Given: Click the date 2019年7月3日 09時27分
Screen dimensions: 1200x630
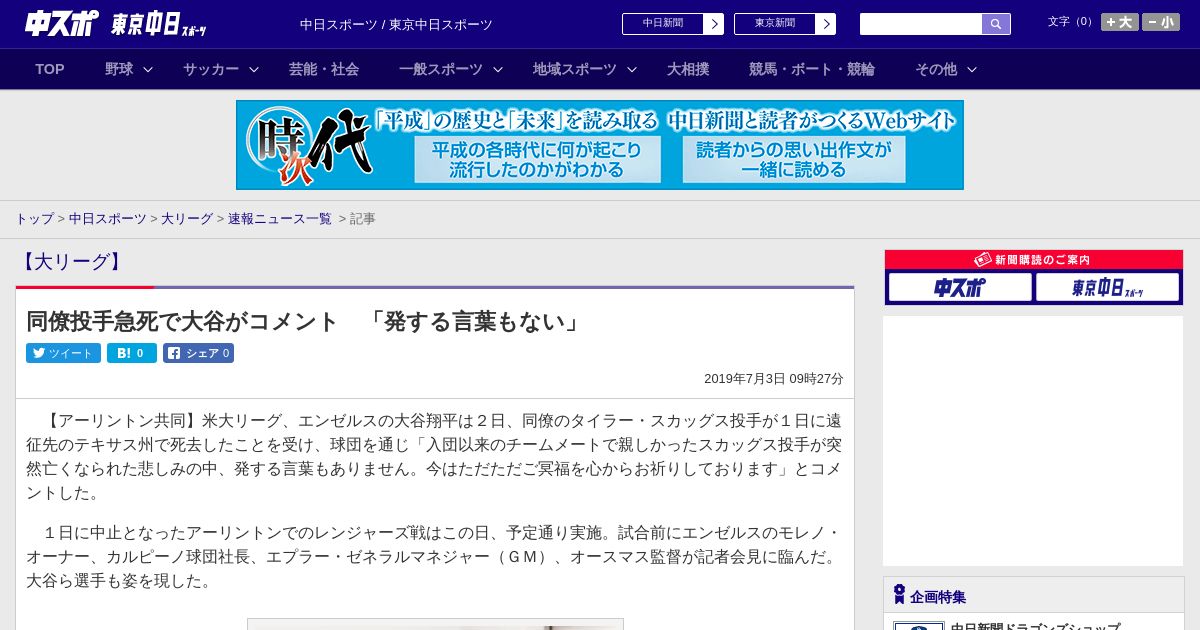Looking at the screenshot, I should pyautogui.click(x=774, y=379).
